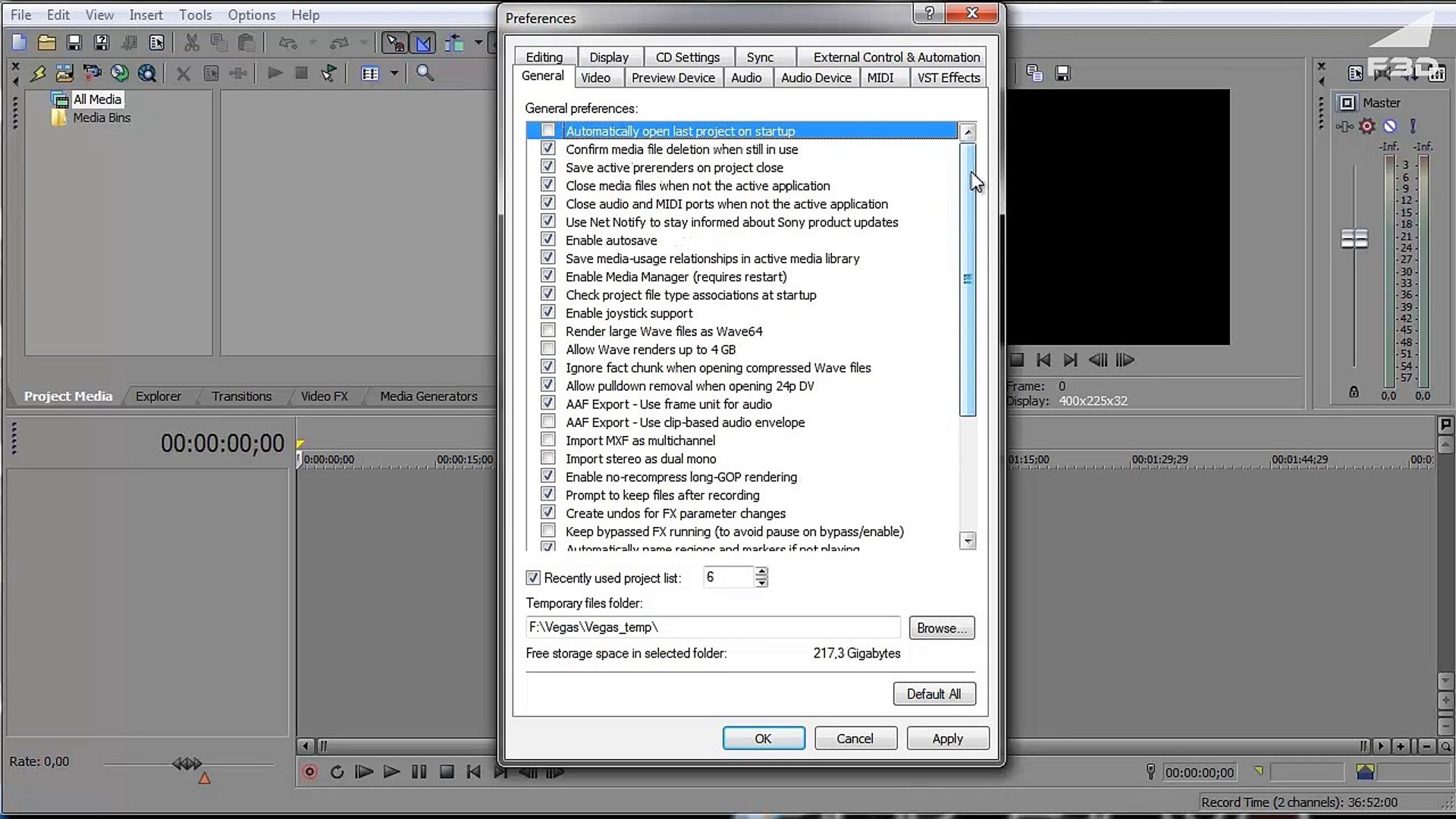Check the Import MXF as multichannel box
The image size is (1456, 819).
pos(548,440)
